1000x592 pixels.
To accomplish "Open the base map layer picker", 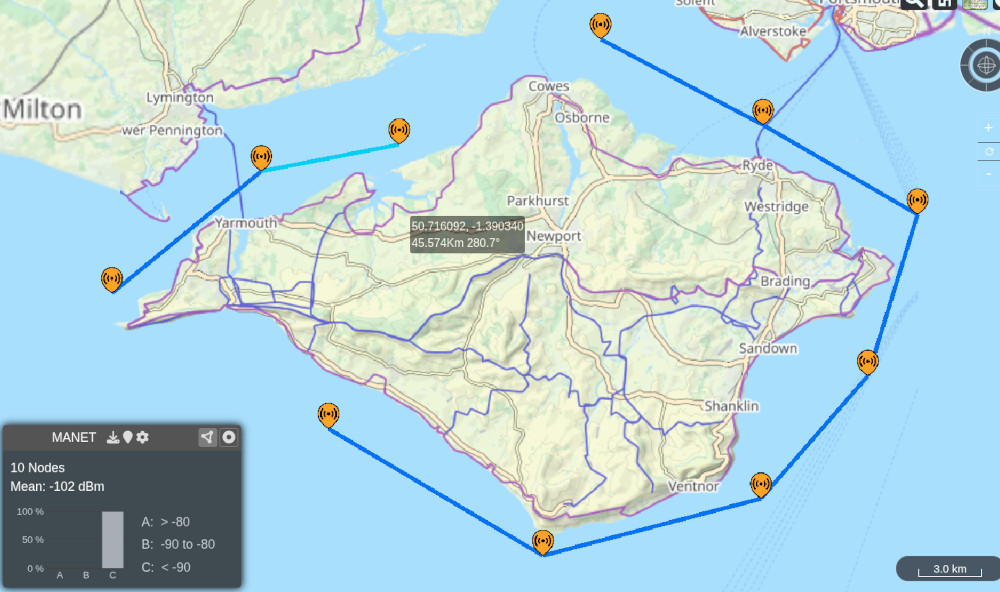I will click(x=974, y=3).
